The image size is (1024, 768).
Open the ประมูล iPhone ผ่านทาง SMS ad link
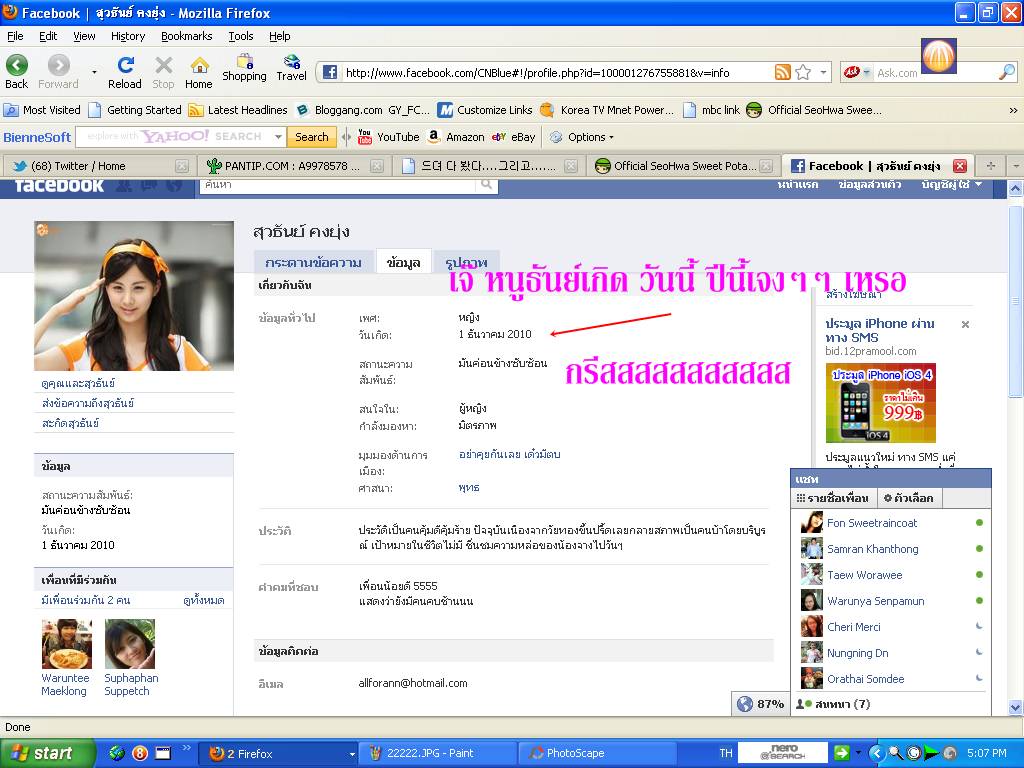pyautogui.click(x=880, y=330)
